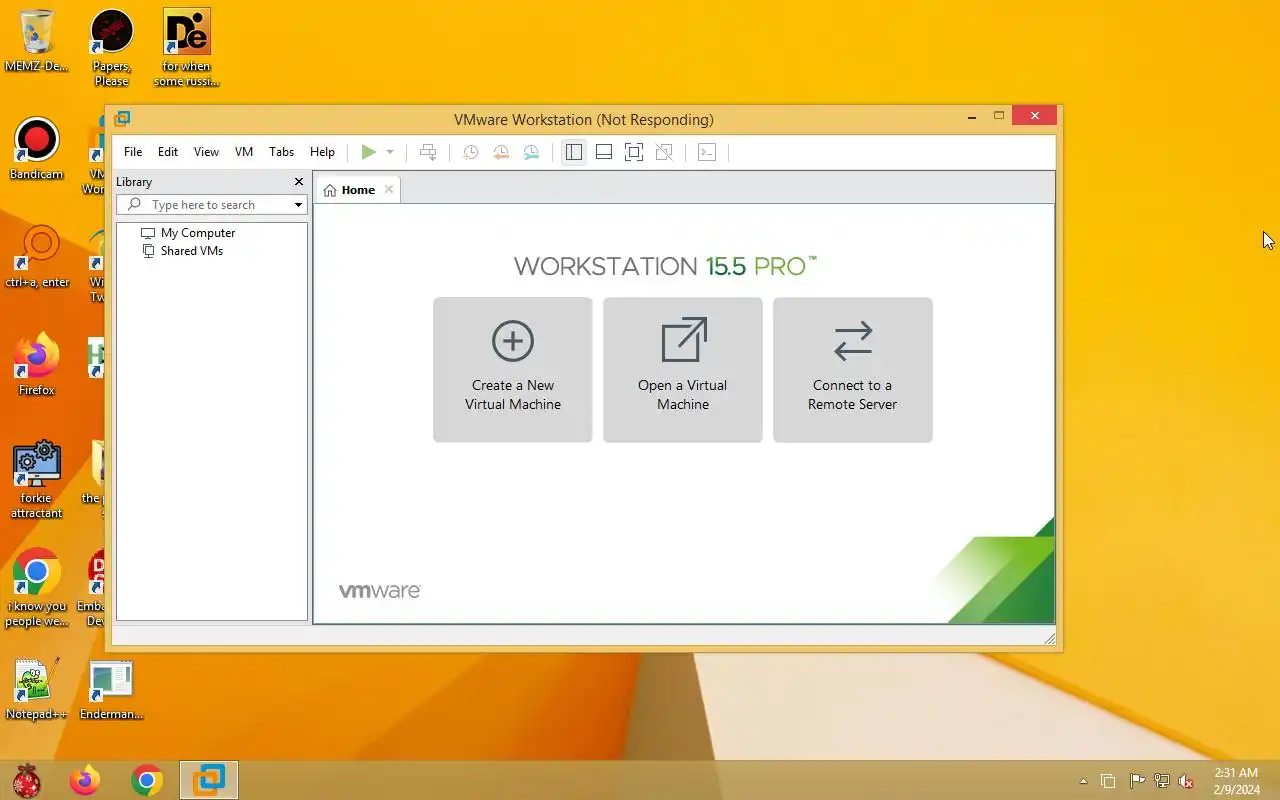This screenshot has width=1280, height=800.
Task: Click the Revert to Snapshot icon
Action: (501, 152)
